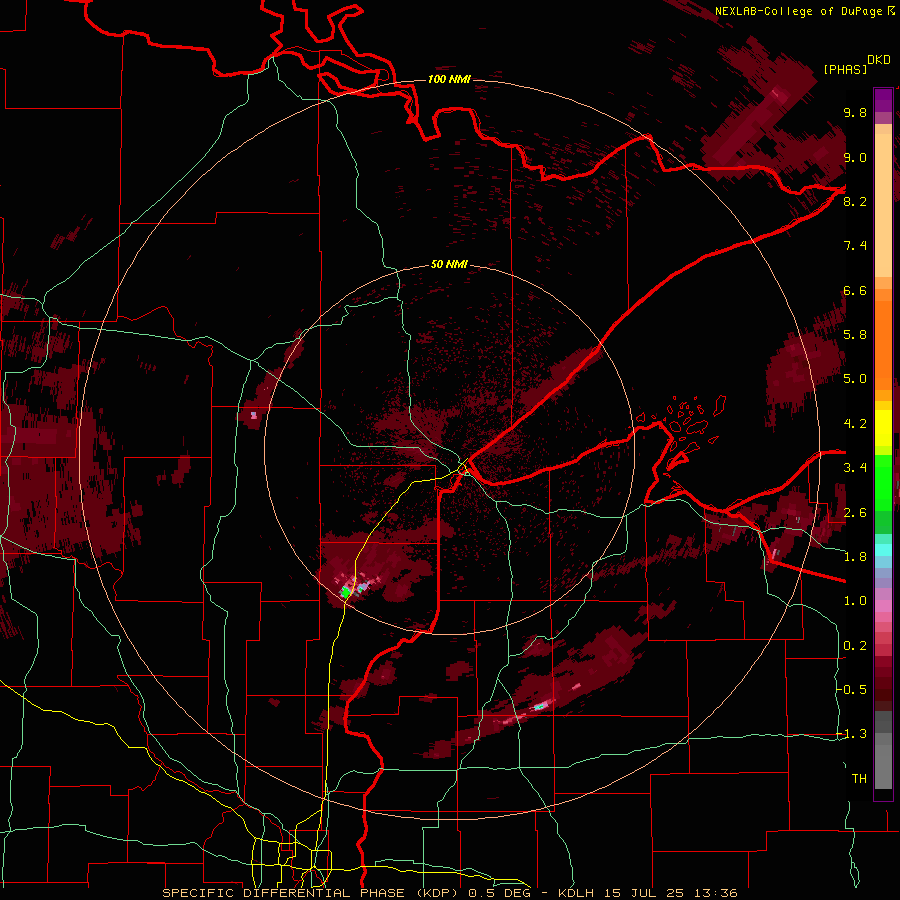Click 'SPECIFIC DIFFERENTIAL PHASE (KDP)' caption text
The height and width of the screenshot is (900, 900).
(313, 893)
